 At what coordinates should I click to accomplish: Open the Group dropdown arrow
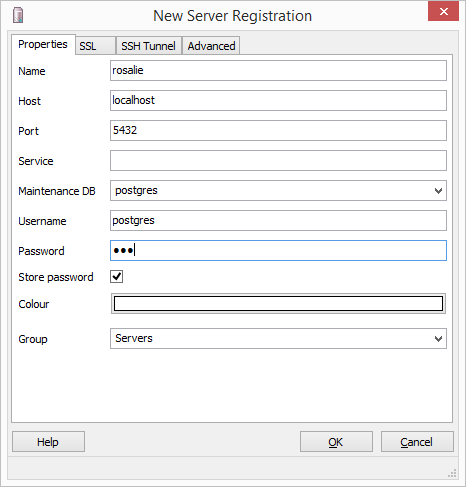[438, 339]
